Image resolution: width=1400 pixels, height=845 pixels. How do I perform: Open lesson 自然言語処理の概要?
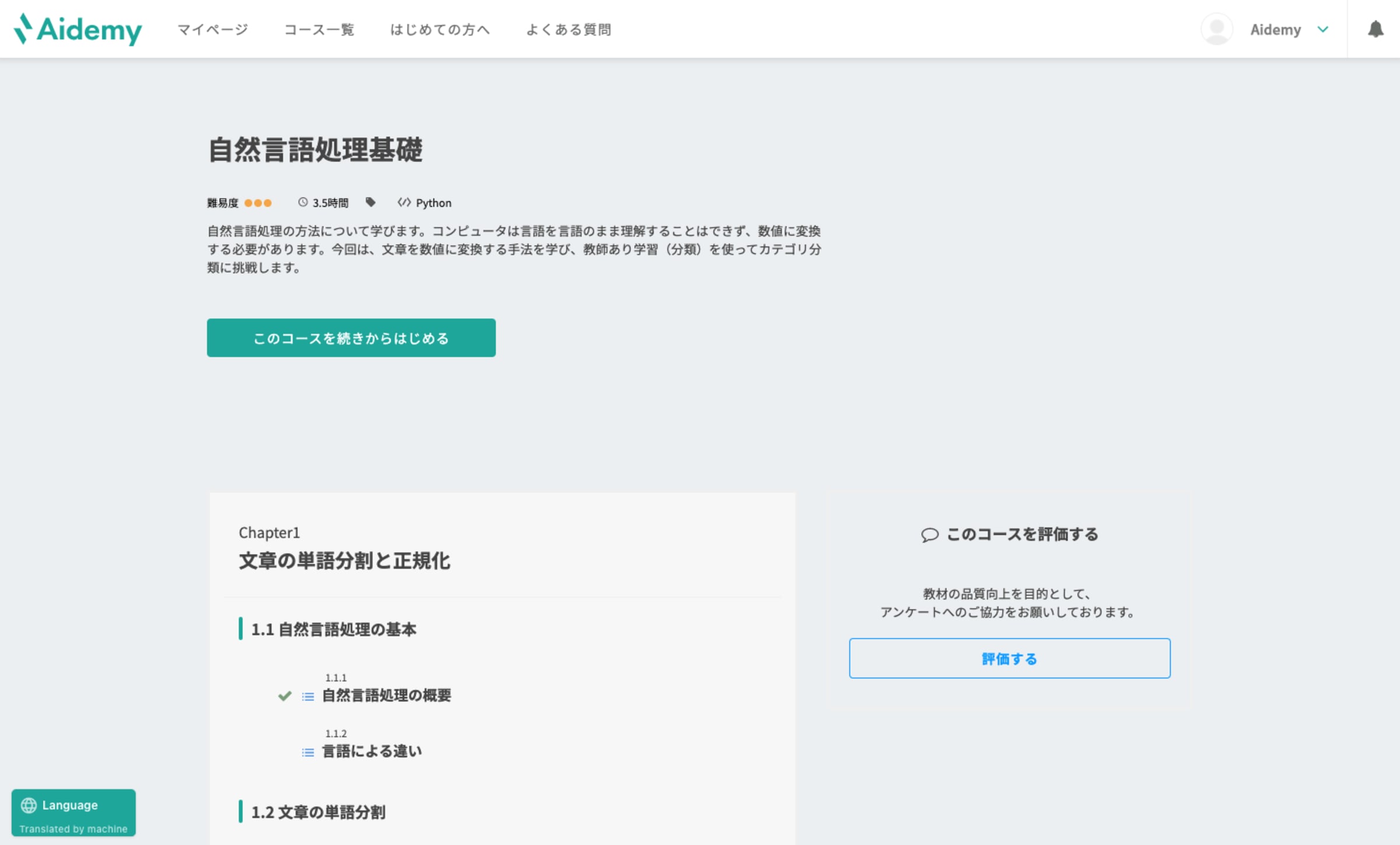pos(386,695)
